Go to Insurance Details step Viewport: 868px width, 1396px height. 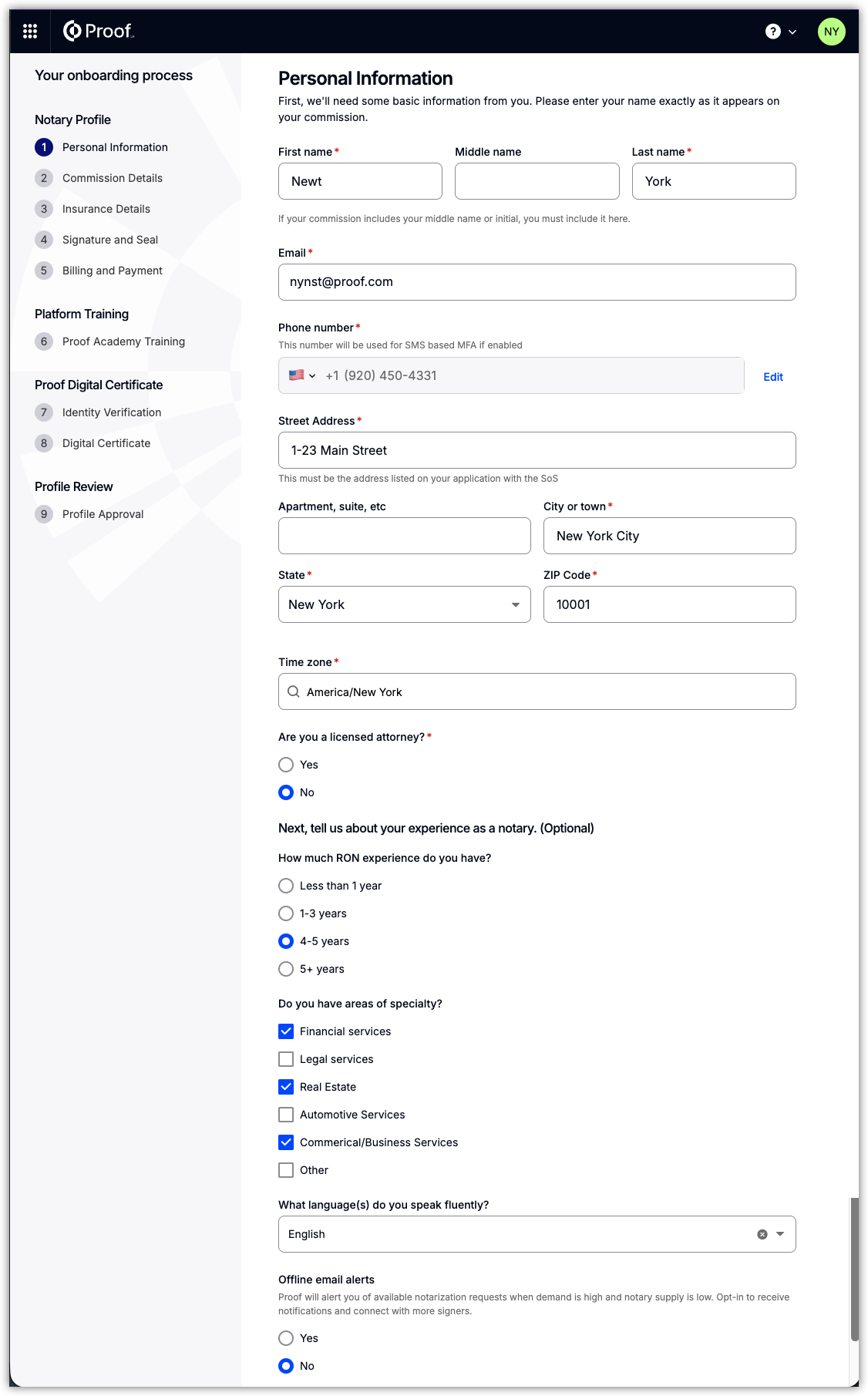pos(106,209)
